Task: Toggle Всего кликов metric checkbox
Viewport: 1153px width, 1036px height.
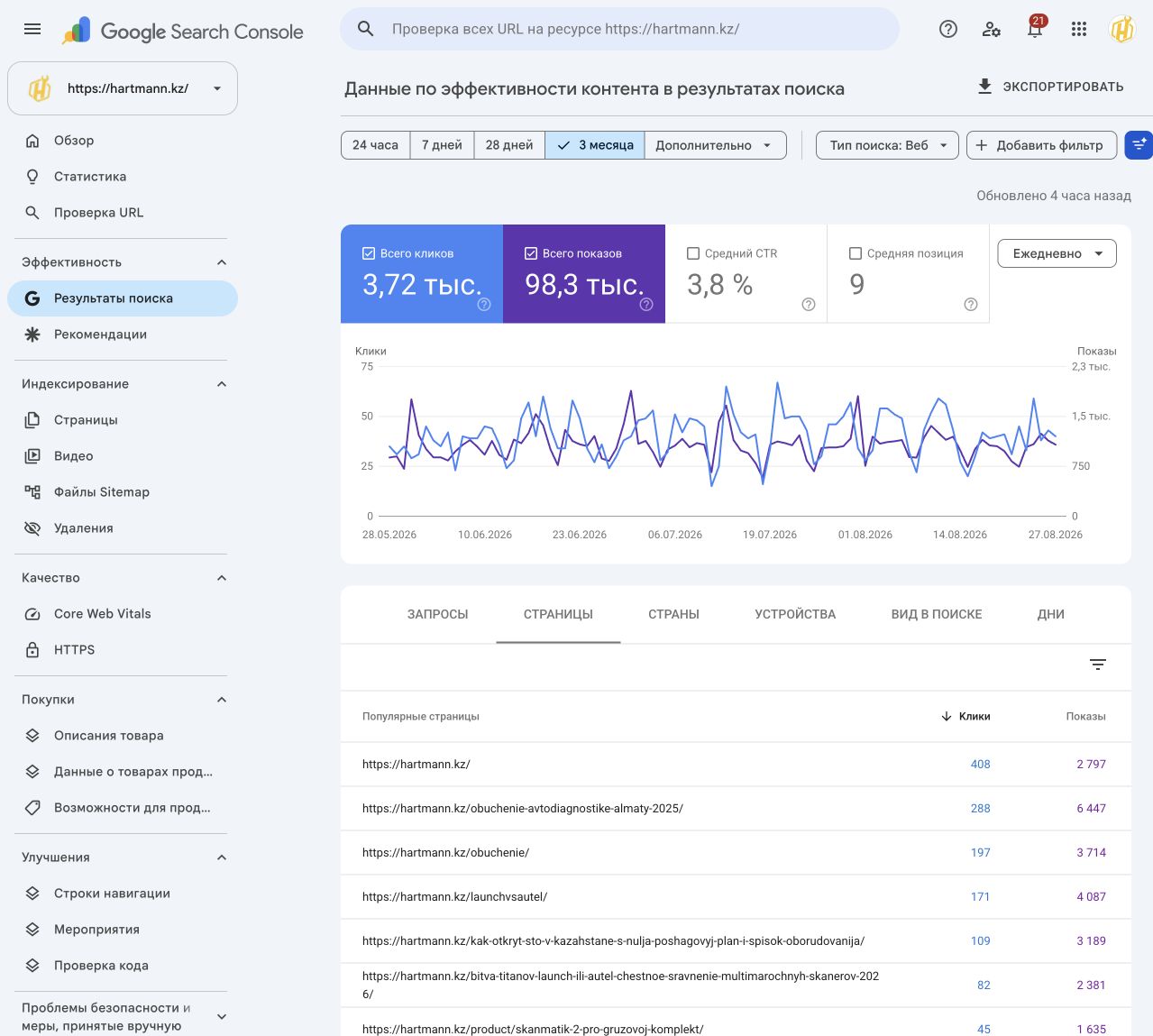Action: tap(369, 253)
